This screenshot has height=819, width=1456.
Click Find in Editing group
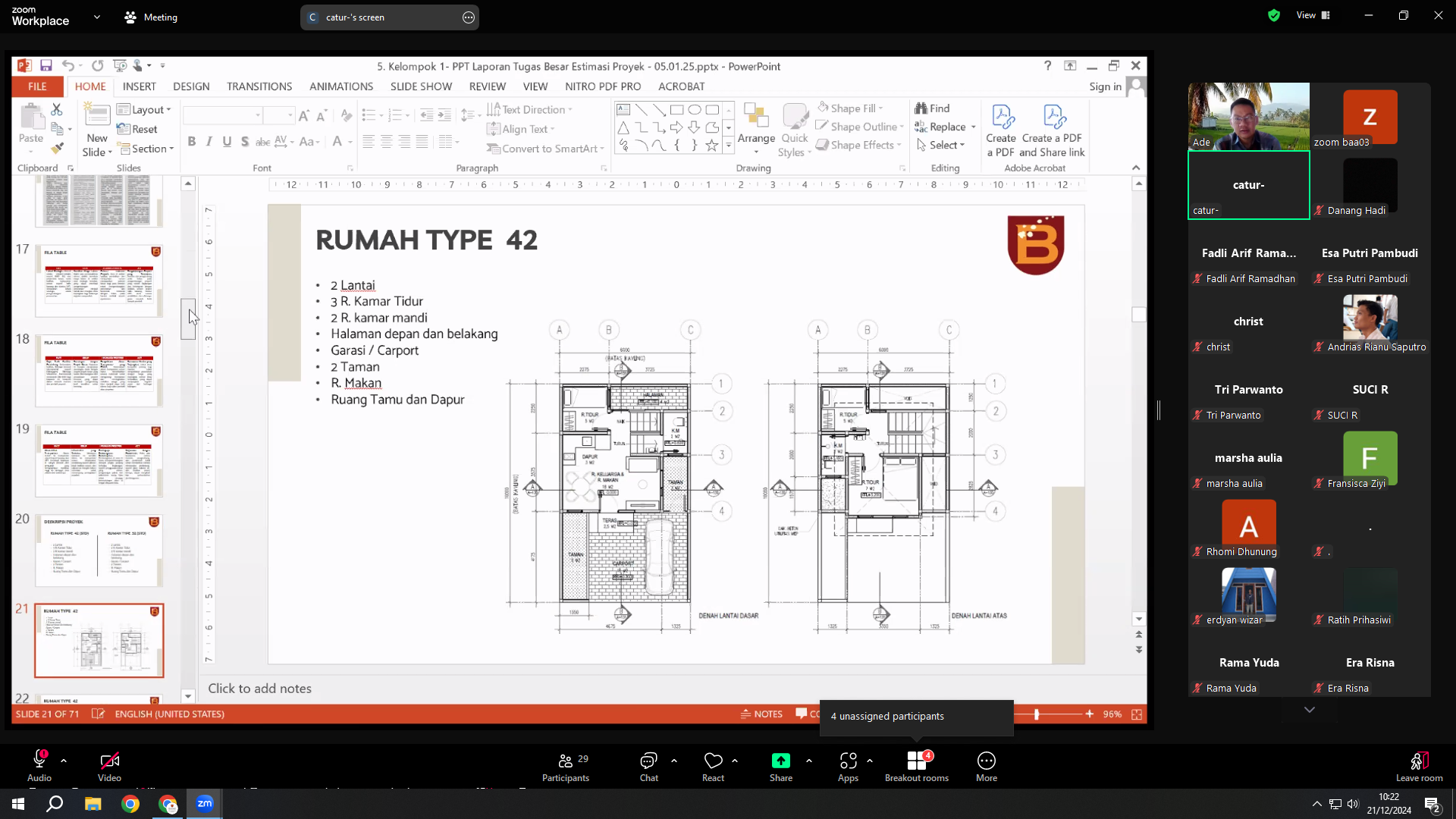(x=932, y=108)
